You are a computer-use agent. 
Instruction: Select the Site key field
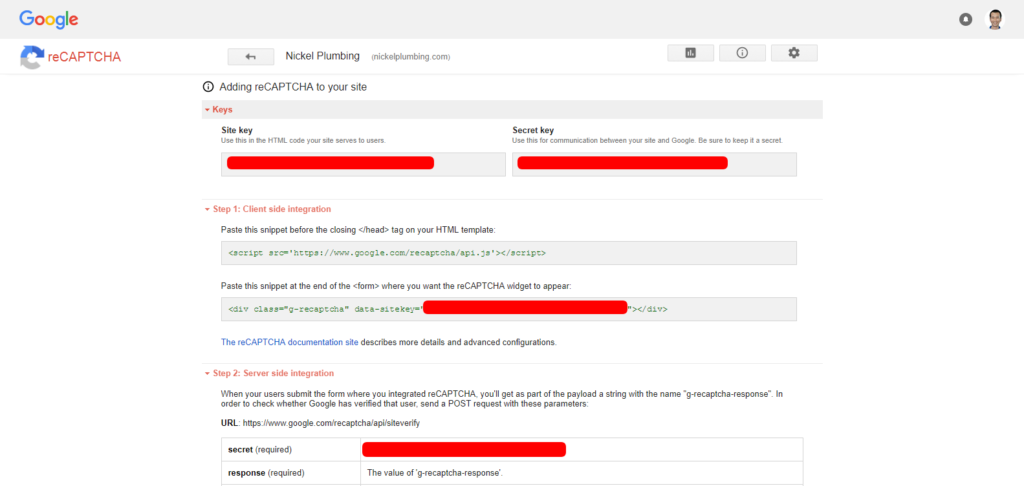coord(364,164)
